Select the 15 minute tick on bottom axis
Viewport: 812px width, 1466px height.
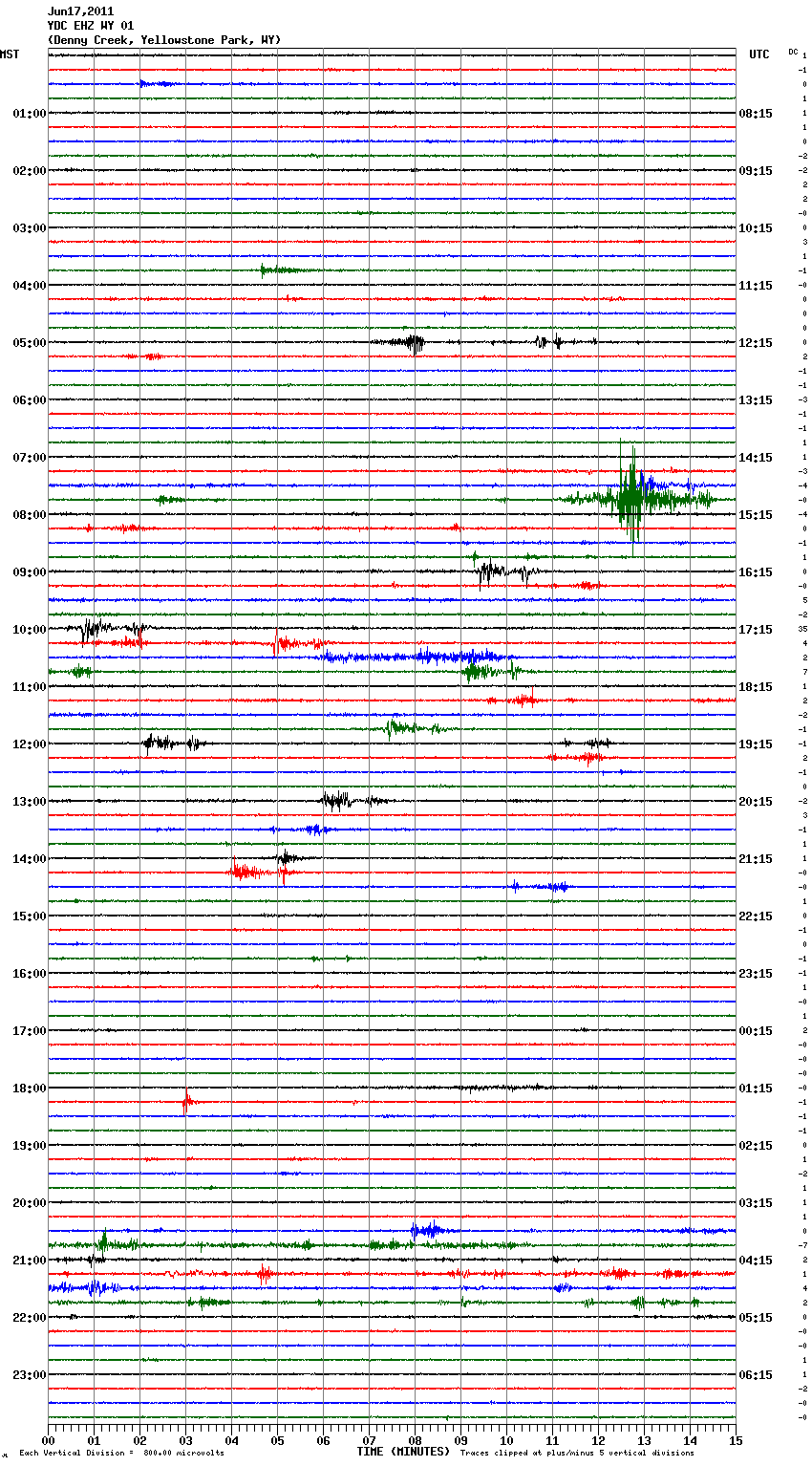[735, 1440]
